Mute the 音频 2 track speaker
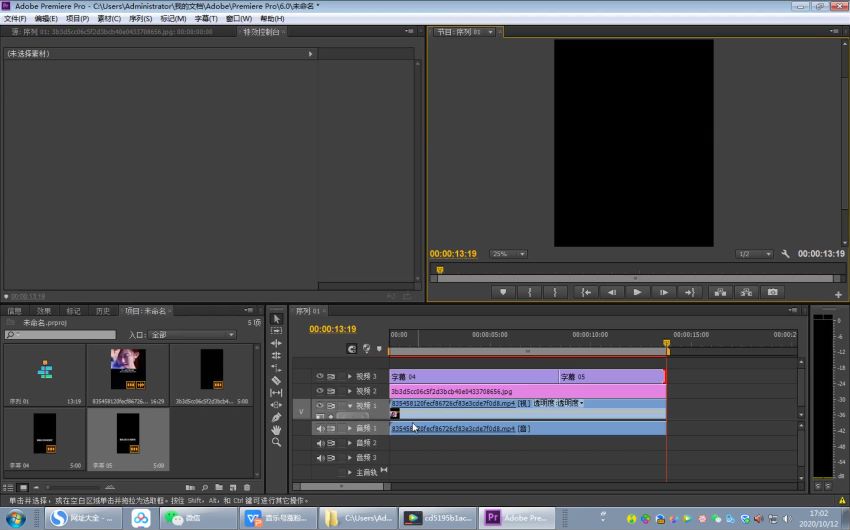This screenshot has width=850, height=530. click(320, 443)
